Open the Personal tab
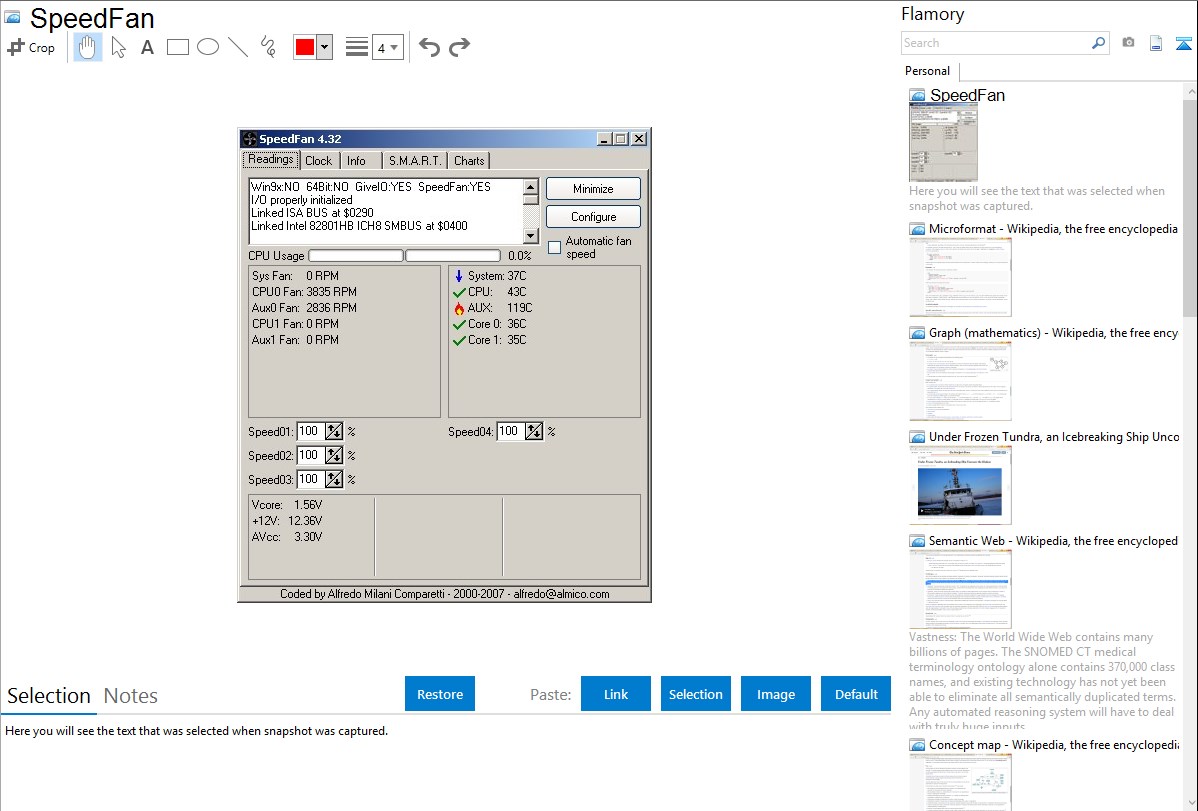This screenshot has height=811, width=1198. pyautogui.click(x=928, y=71)
